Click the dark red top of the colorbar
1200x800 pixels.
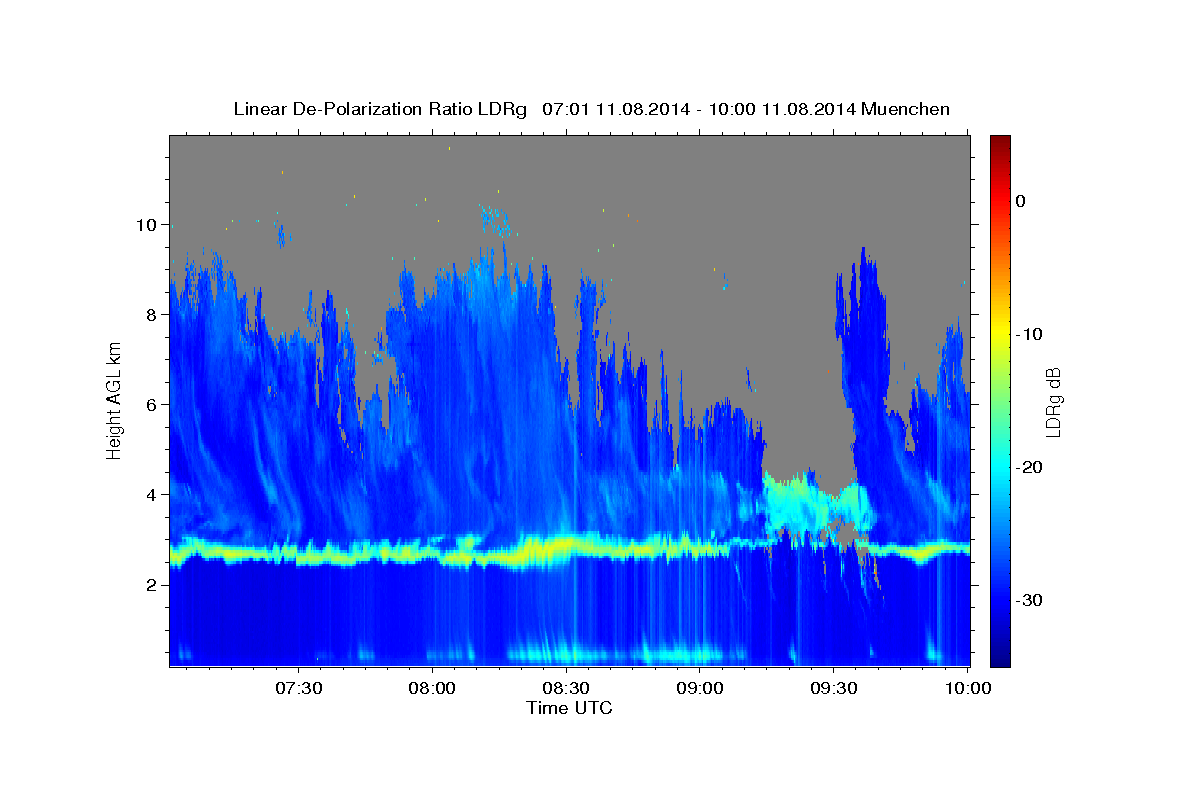[x=1000, y=142]
